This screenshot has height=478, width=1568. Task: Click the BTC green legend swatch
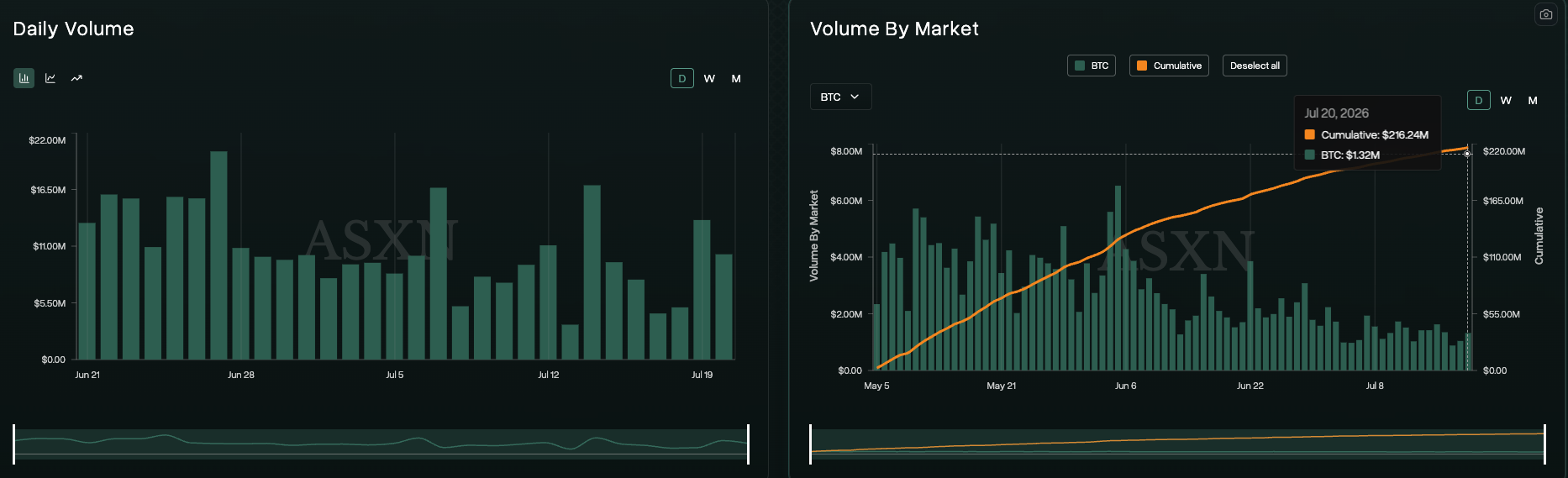(x=1080, y=66)
